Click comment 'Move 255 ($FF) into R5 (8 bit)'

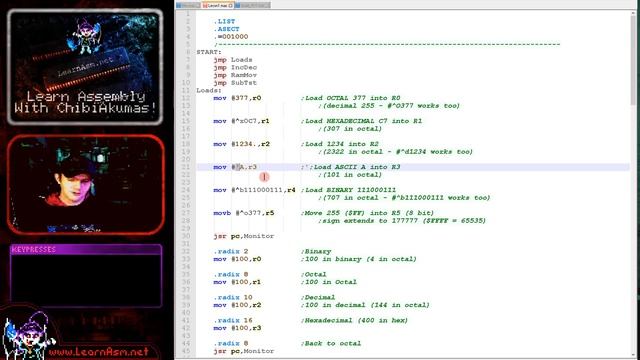pos(367,213)
